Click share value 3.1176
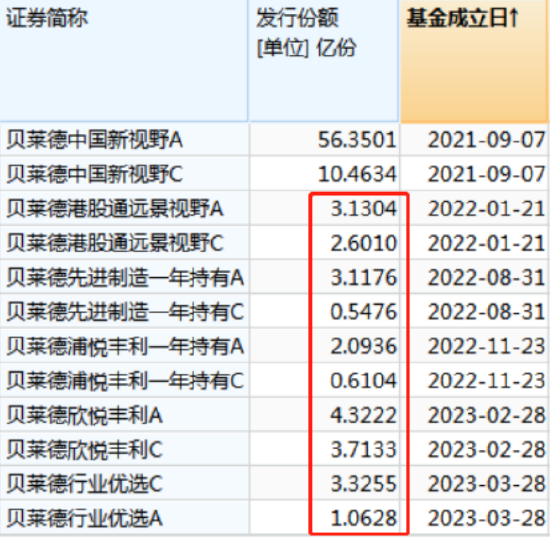 pos(364,277)
